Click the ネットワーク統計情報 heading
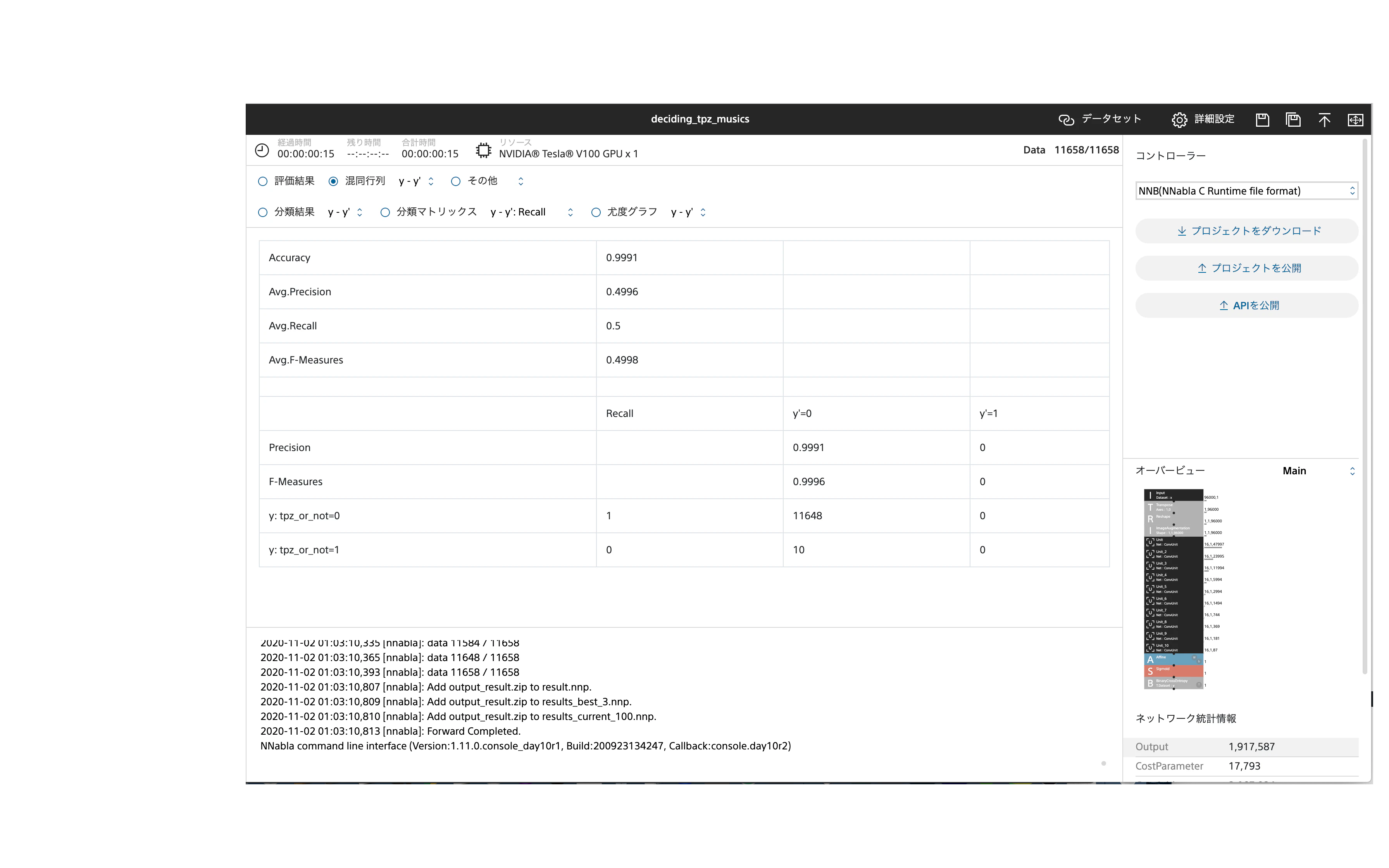1389x868 pixels. pos(1186,719)
